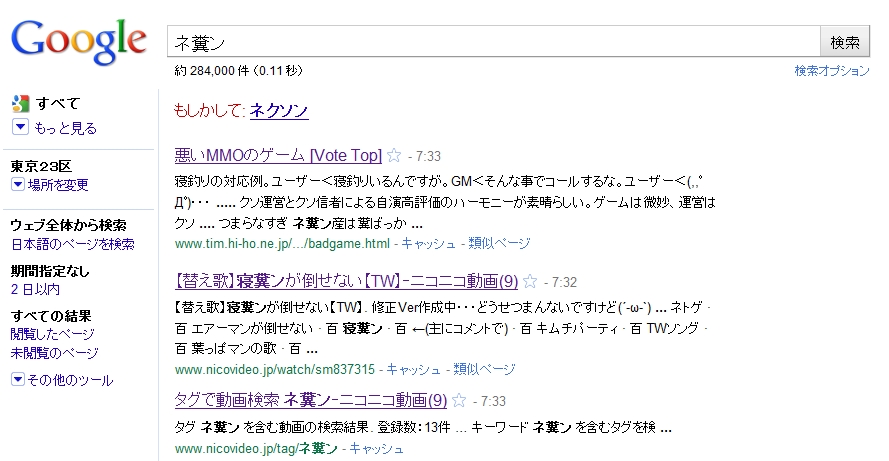Screen dimensions: 889x461
Task: Click the 場所を変更 link
Action: pyautogui.click(x=58, y=185)
